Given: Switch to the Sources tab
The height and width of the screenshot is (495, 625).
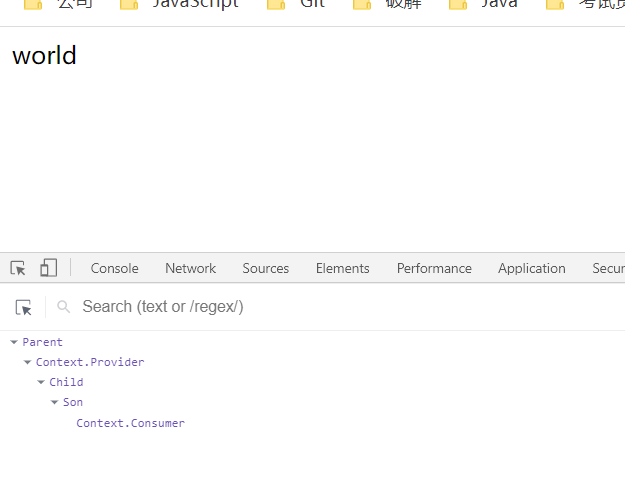Looking at the screenshot, I should click(265, 268).
